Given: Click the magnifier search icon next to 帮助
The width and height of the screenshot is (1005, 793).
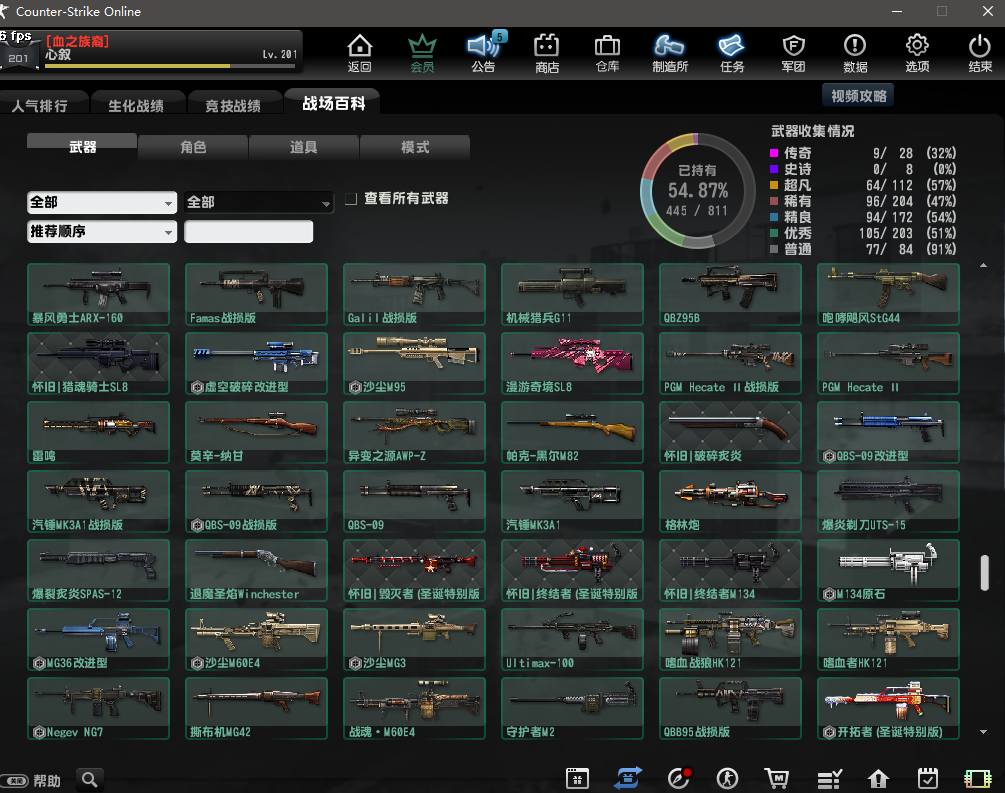Looking at the screenshot, I should click(90, 780).
